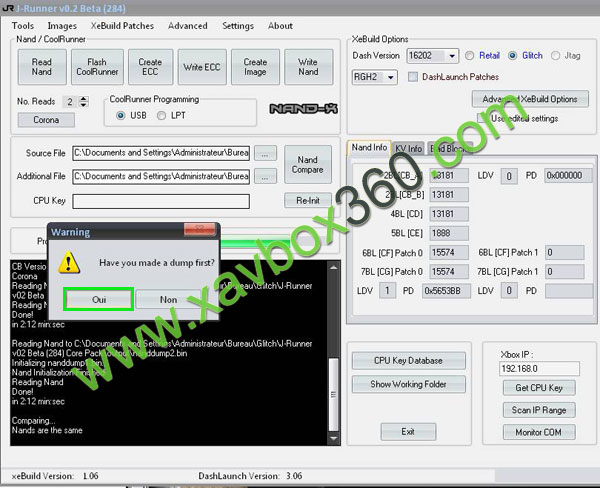The height and width of the screenshot is (488, 600).
Task: Click the DashLaunch Version status text
Action: point(250,476)
